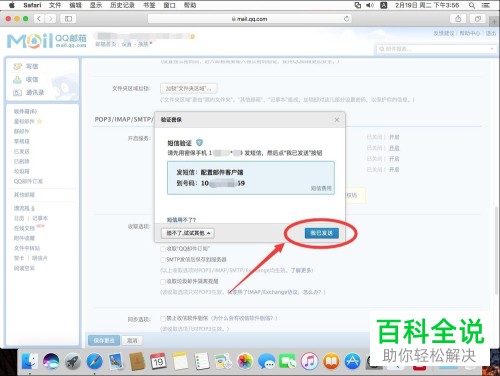The width and height of the screenshot is (500, 376).
Task: Open the 草稿箱 drafts folder
Action: pos(22,141)
